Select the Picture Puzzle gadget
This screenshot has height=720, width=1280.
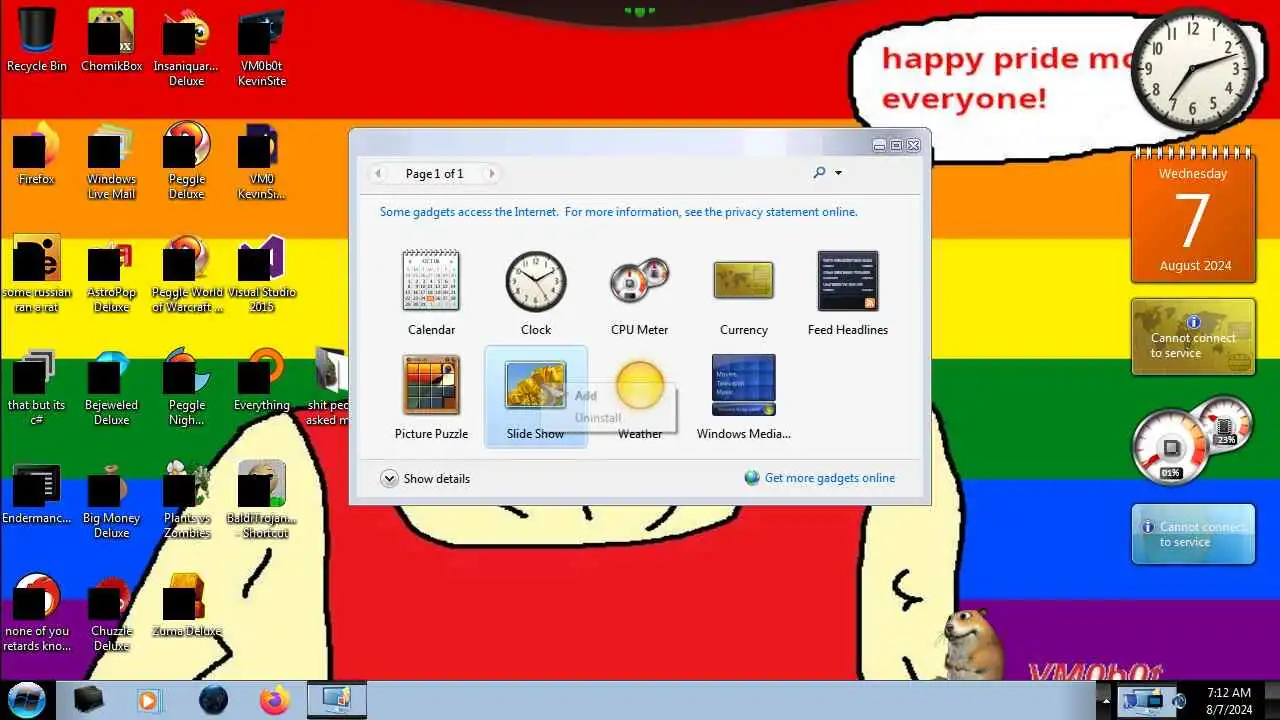(x=431, y=397)
